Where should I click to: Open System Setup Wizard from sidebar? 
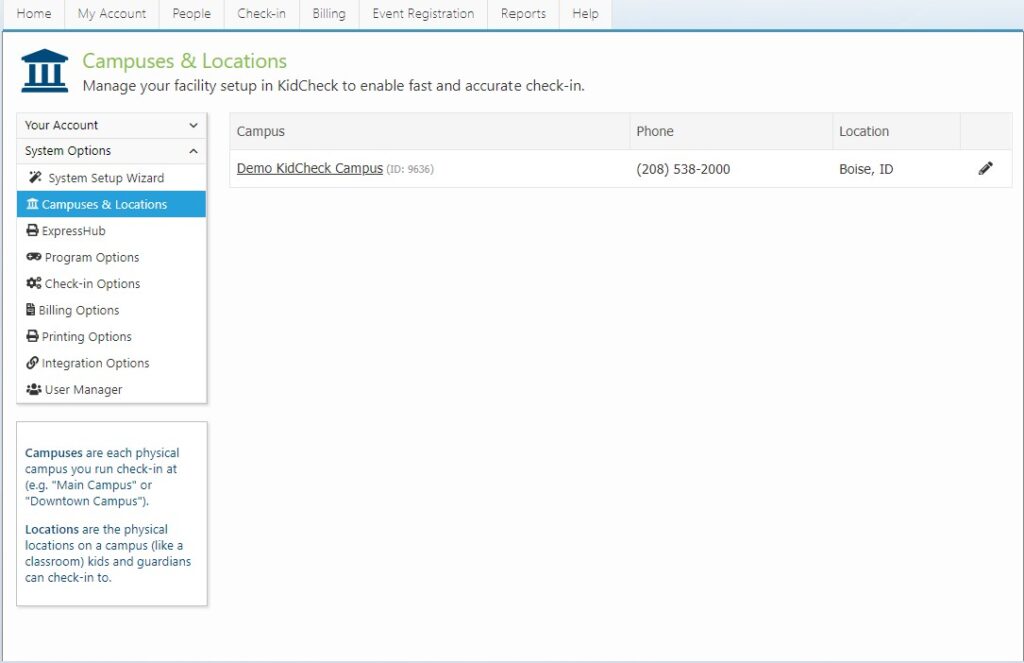click(112, 178)
